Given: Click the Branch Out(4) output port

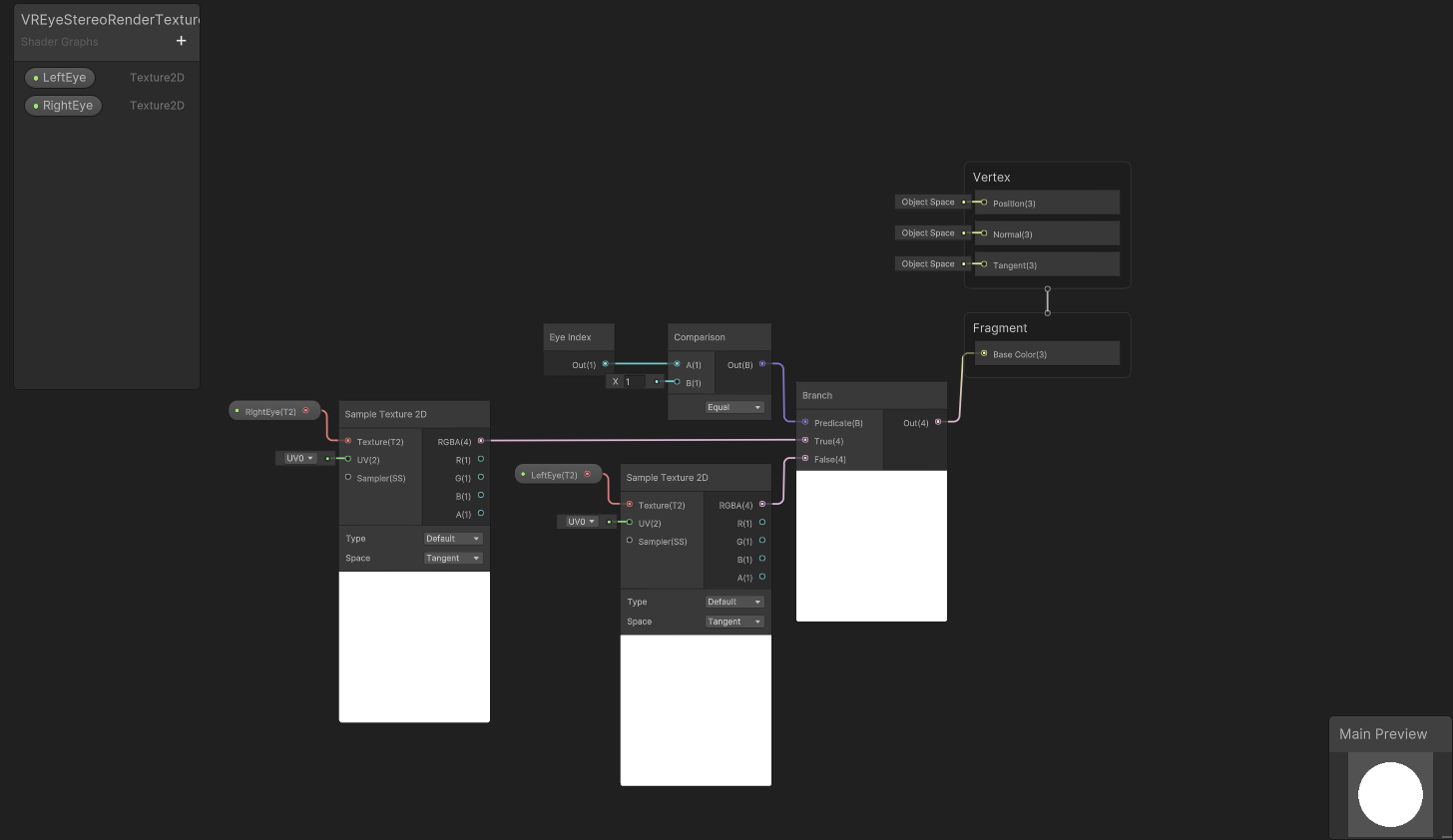Looking at the screenshot, I should coord(938,422).
